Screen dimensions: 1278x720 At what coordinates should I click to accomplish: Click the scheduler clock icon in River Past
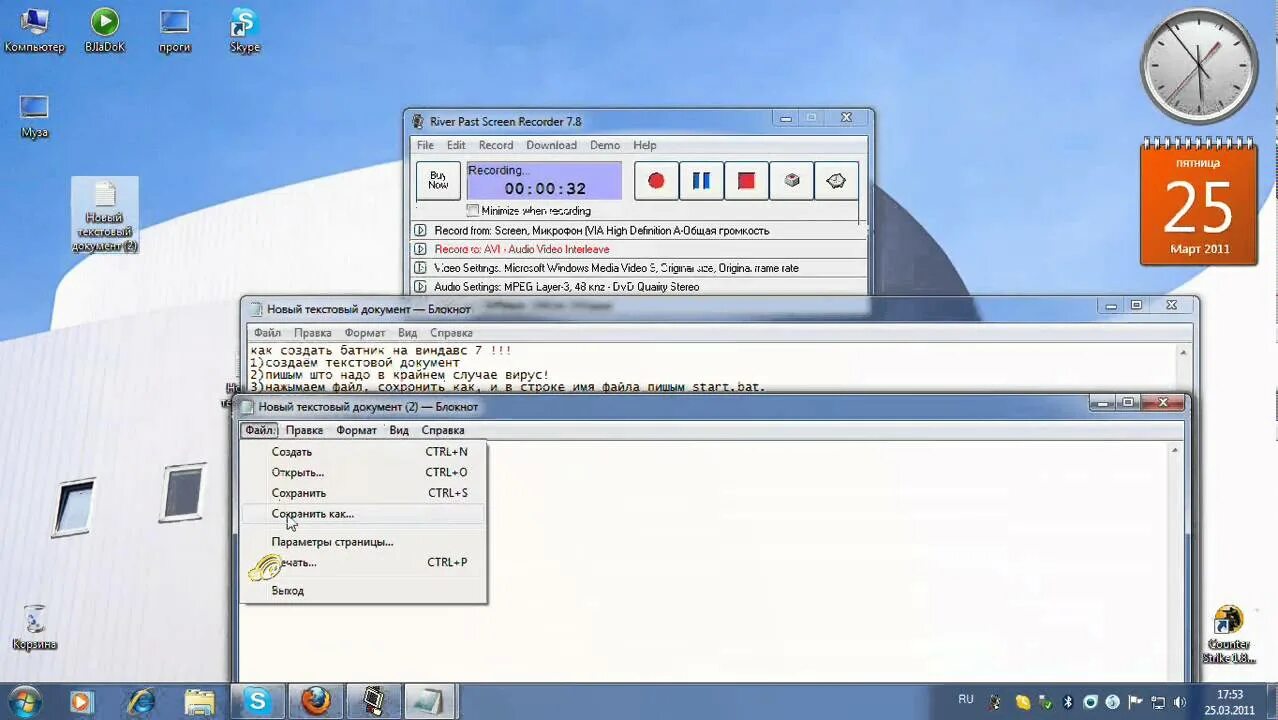coord(836,181)
